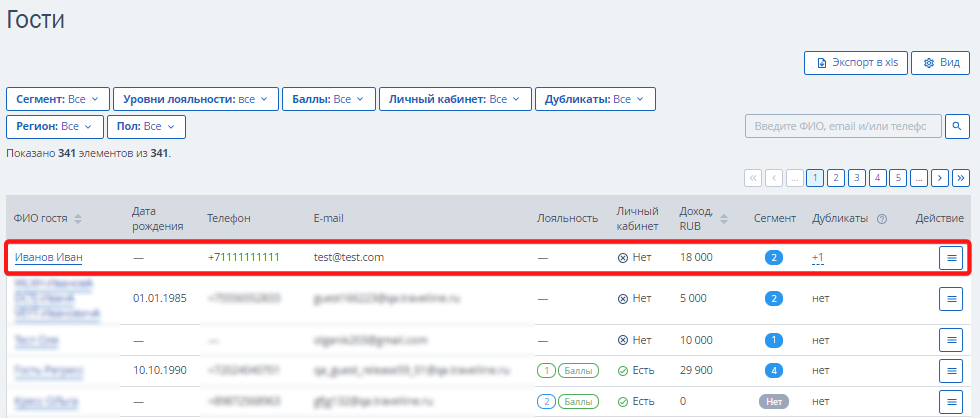
Task: Go to page 3
Action: 857,178
